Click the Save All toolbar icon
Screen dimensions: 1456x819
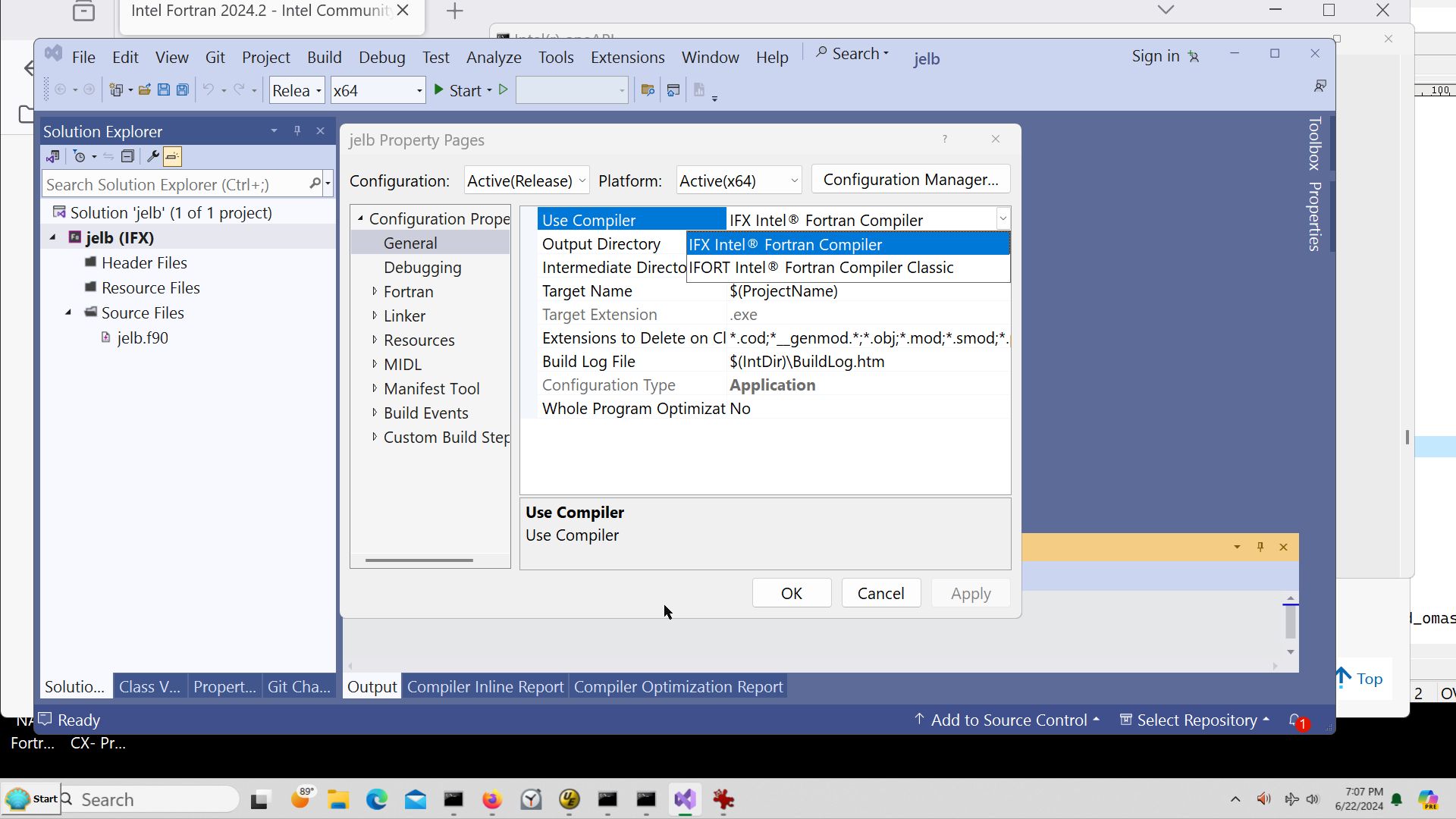click(183, 90)
